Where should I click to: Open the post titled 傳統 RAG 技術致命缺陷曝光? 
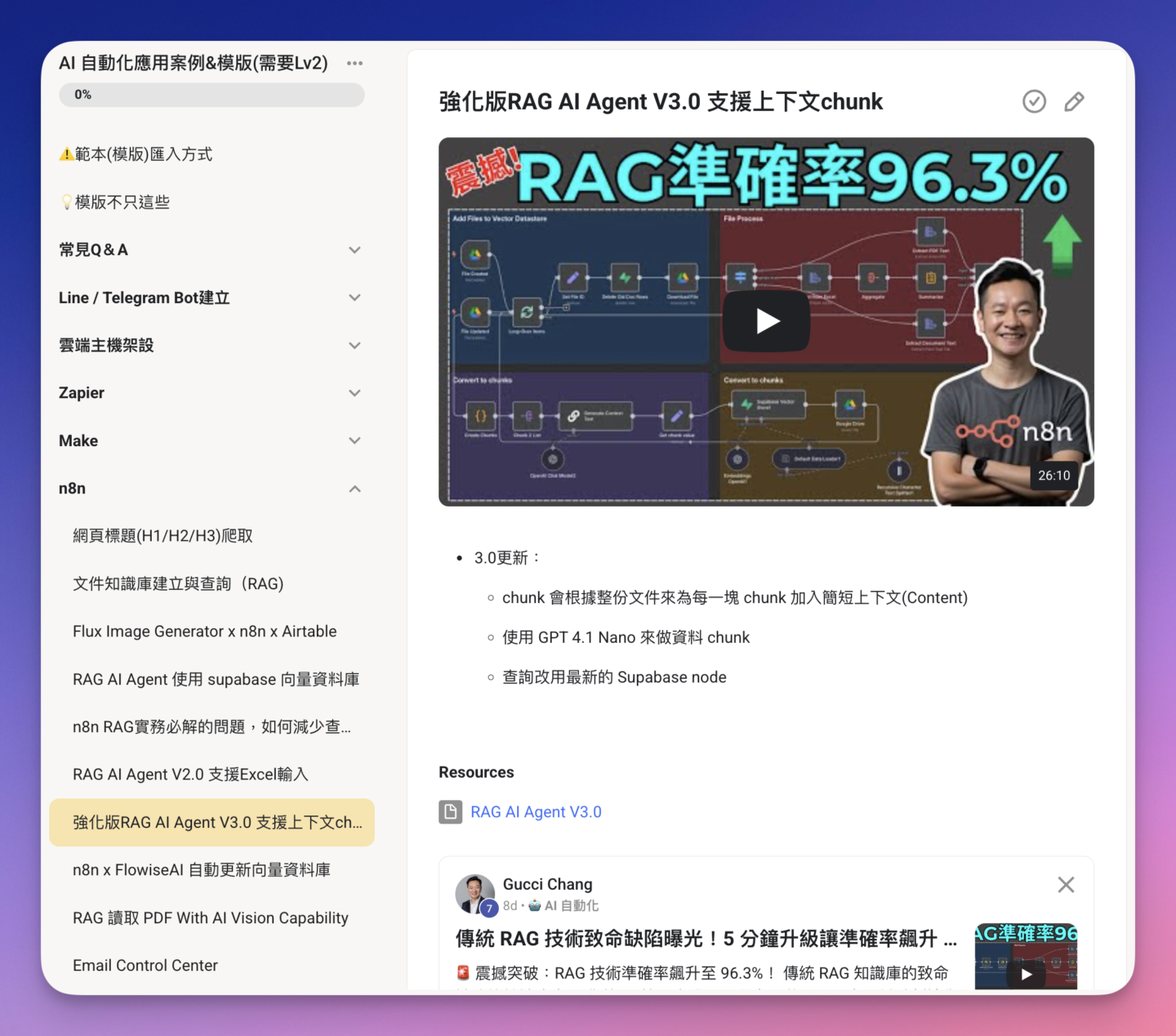(x=706, y=939)
